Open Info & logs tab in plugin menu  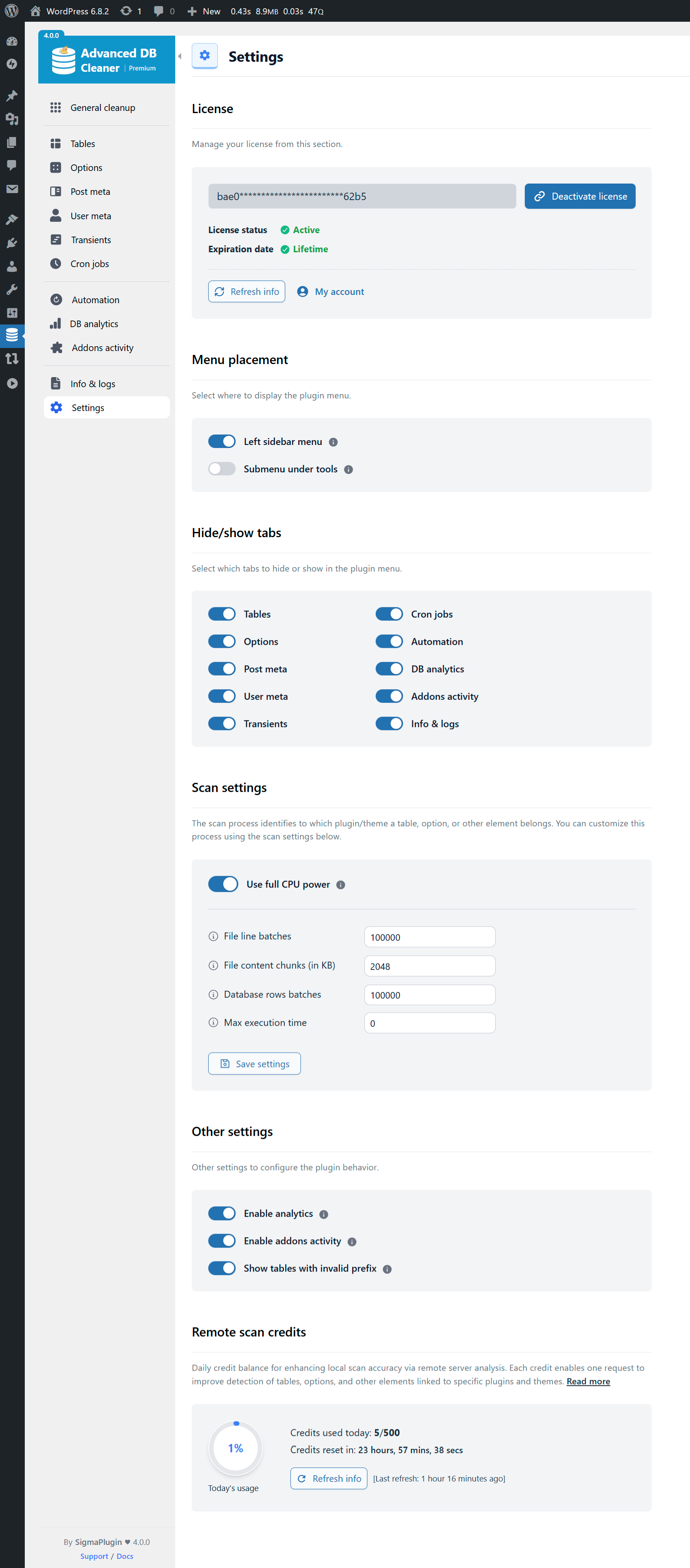coord(107,384)
